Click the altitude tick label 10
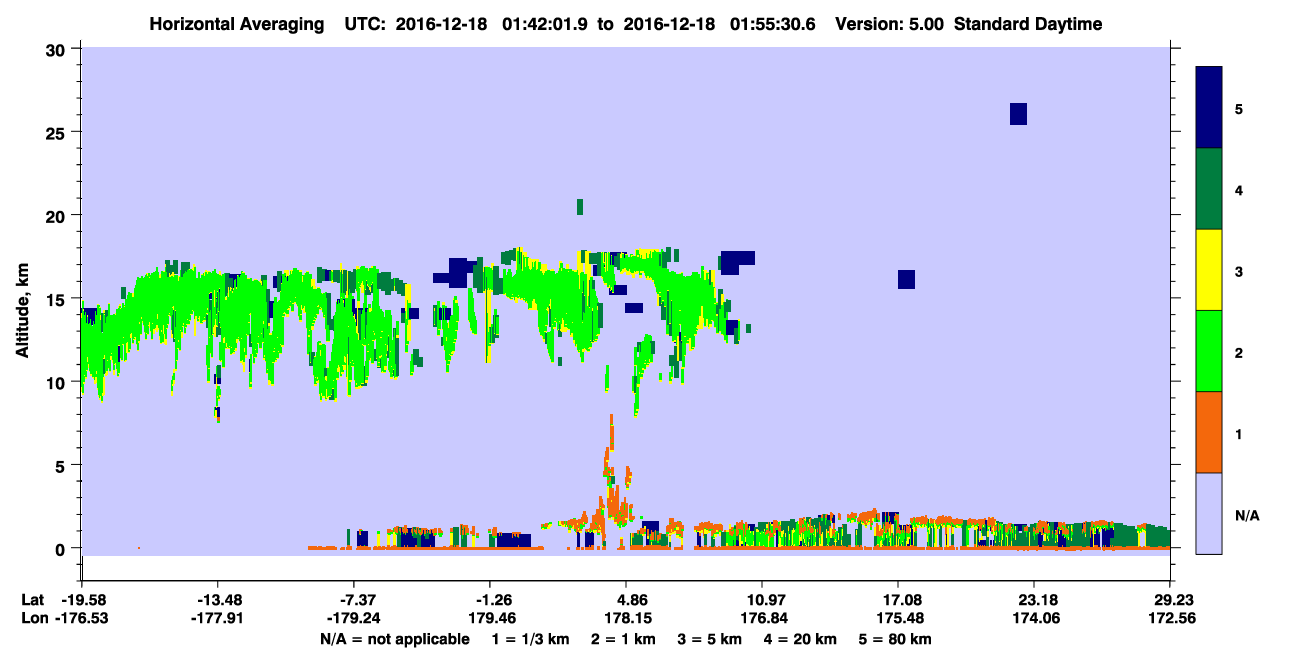The width and height of the screenshot is (1300, 667). tap(57, 382)
